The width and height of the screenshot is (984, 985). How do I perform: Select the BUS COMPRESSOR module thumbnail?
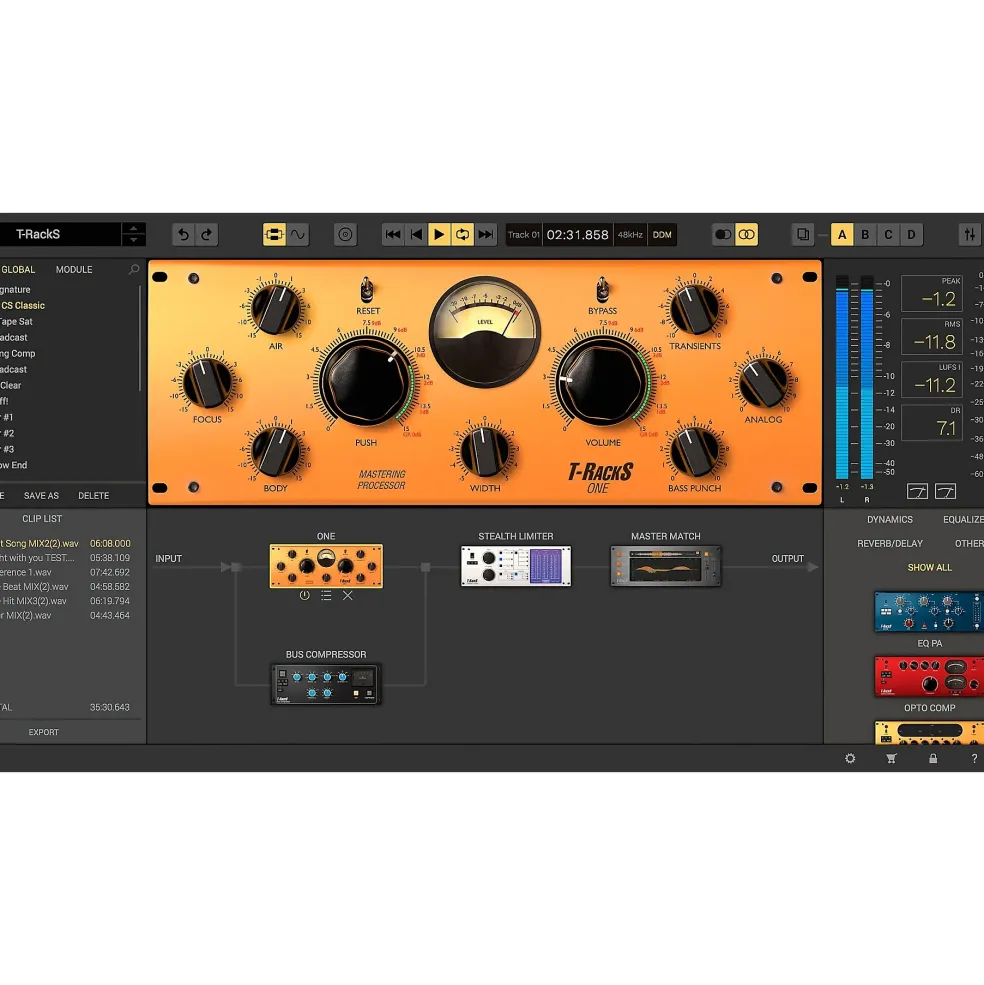point(326,684)
